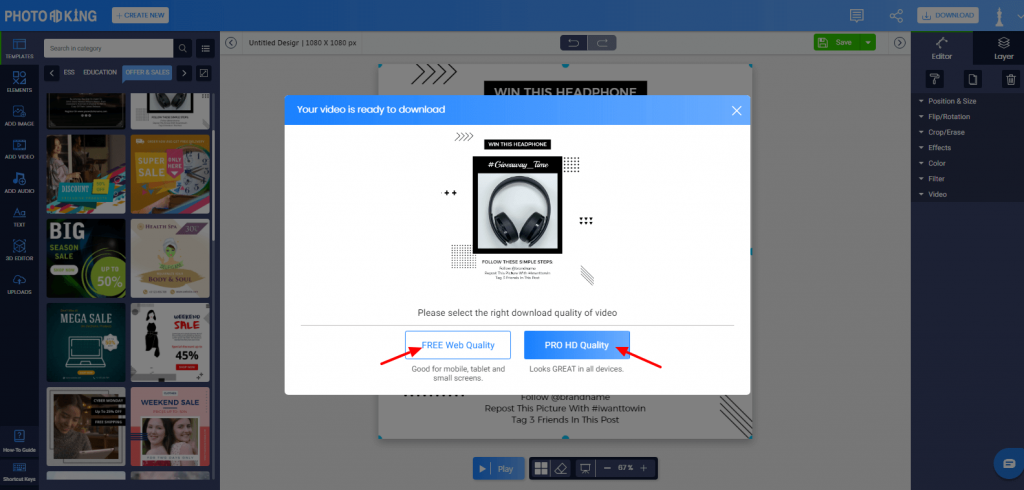Click the share icon in header
This screenshot has height=490, width=1024.
click(896, 16)
